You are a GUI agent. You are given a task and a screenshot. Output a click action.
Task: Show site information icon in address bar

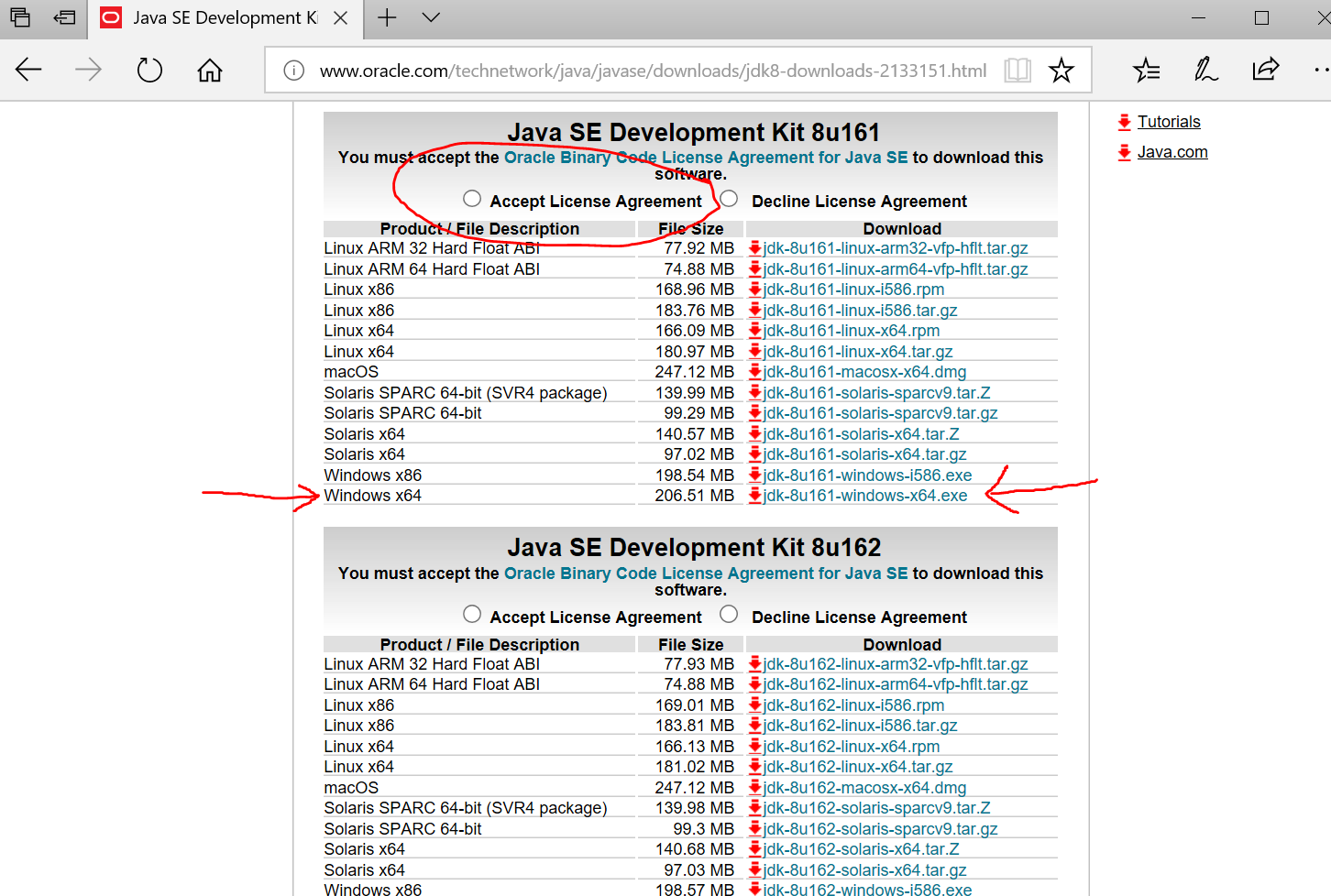coord(293,71)
